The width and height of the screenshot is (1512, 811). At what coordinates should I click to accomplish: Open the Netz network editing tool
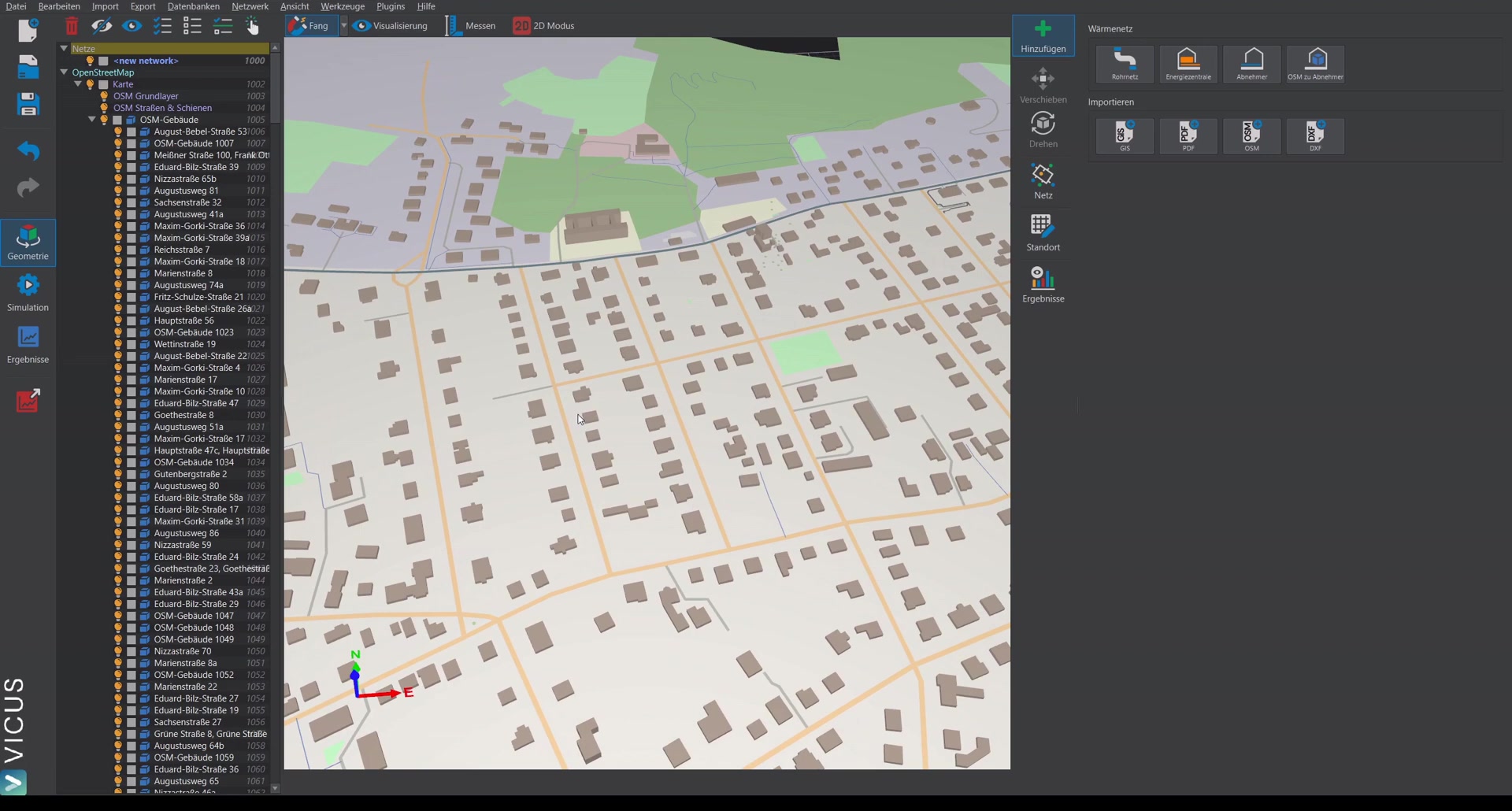1043,181
